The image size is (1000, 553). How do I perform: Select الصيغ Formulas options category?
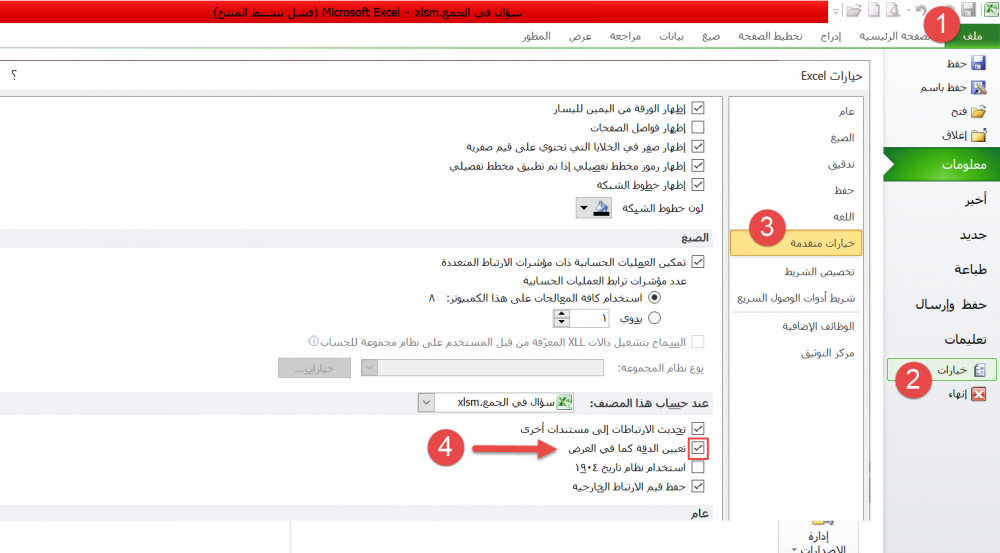tap(796, 138)
